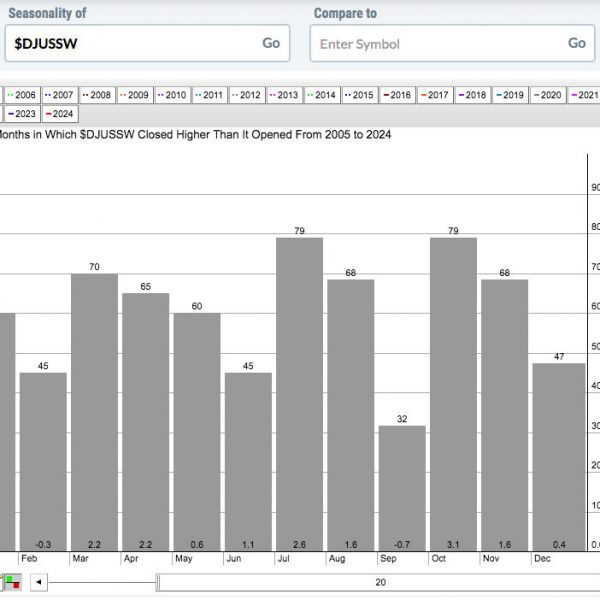Click the -0.3 value in February bar
The image size is (600, 600).
(x=43, y=544)
